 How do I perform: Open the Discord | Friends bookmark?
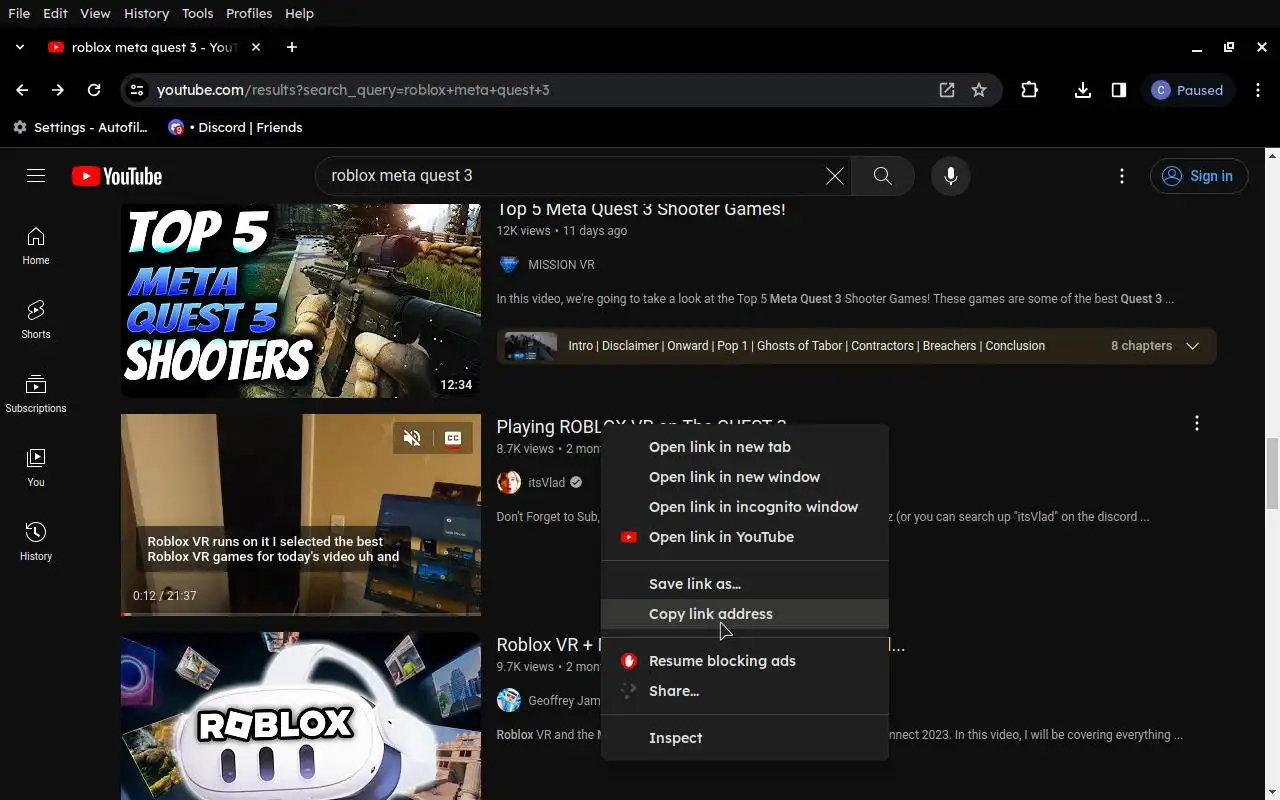click(x=235, y=127)
